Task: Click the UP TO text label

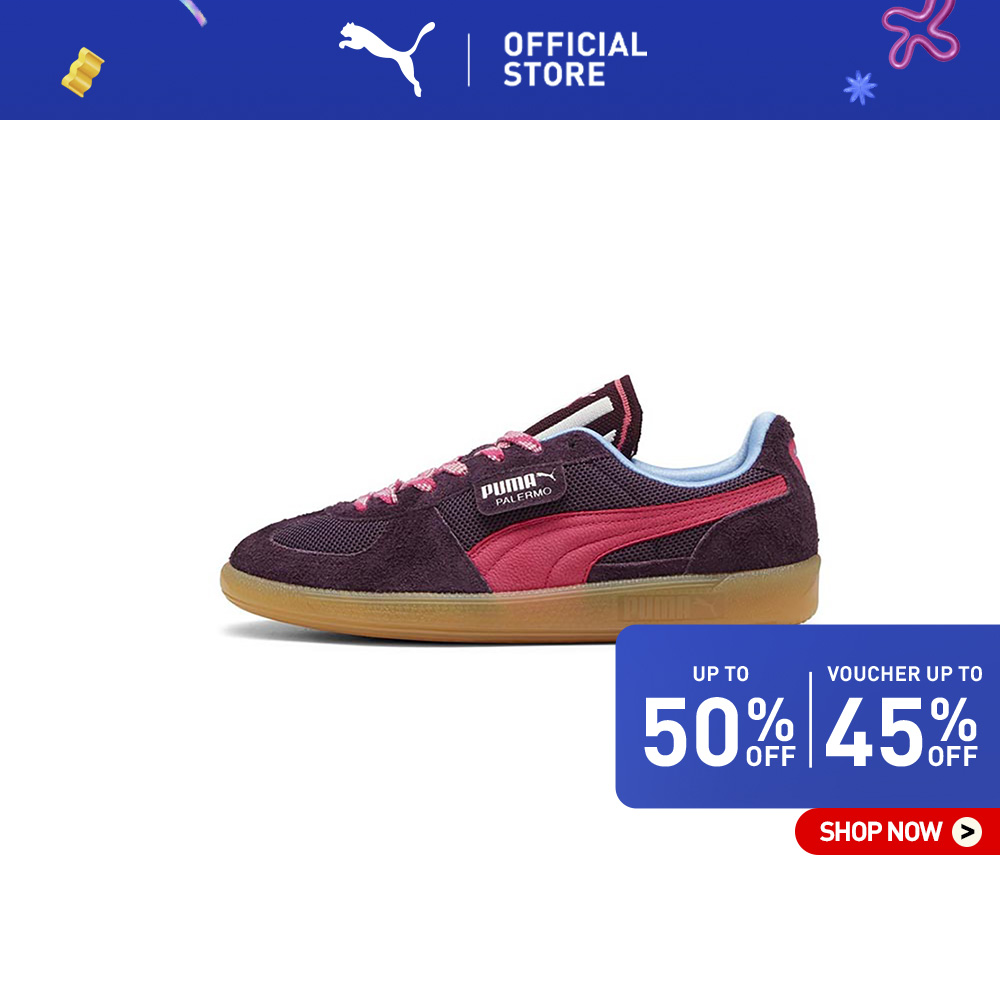Action: tap(721, 673)
